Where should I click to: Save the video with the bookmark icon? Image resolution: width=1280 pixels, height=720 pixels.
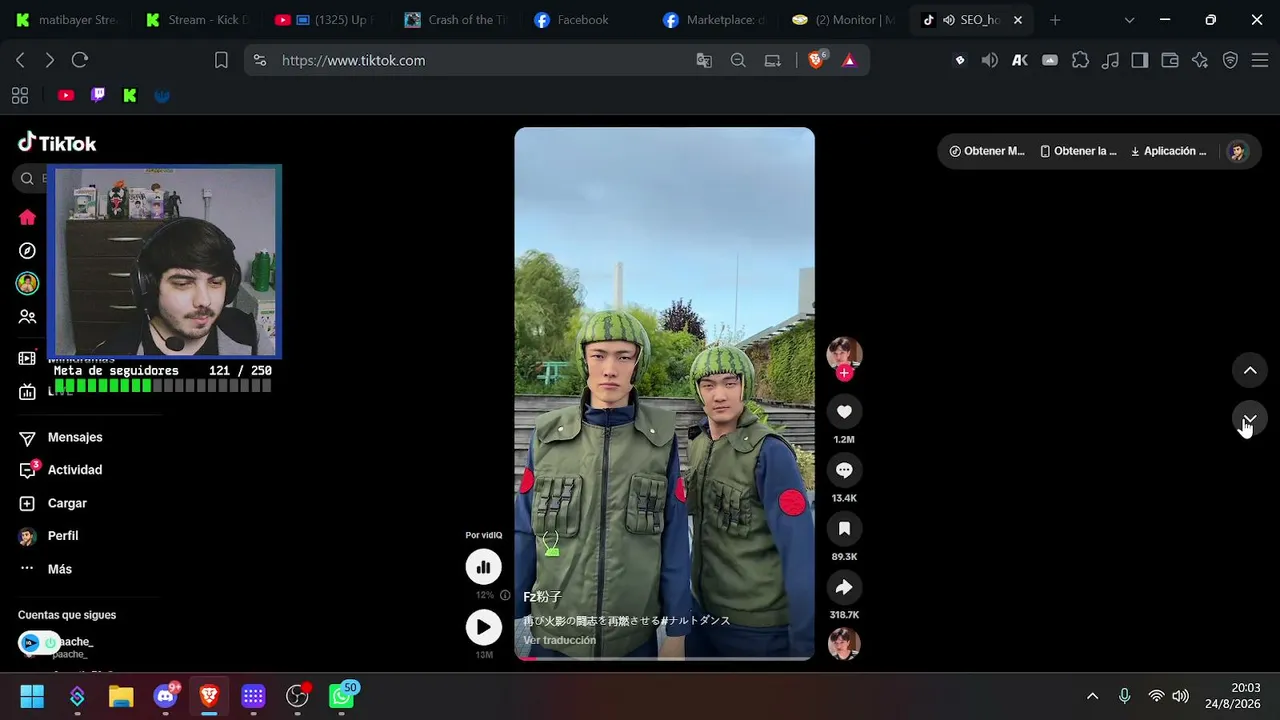coord(844,529)
